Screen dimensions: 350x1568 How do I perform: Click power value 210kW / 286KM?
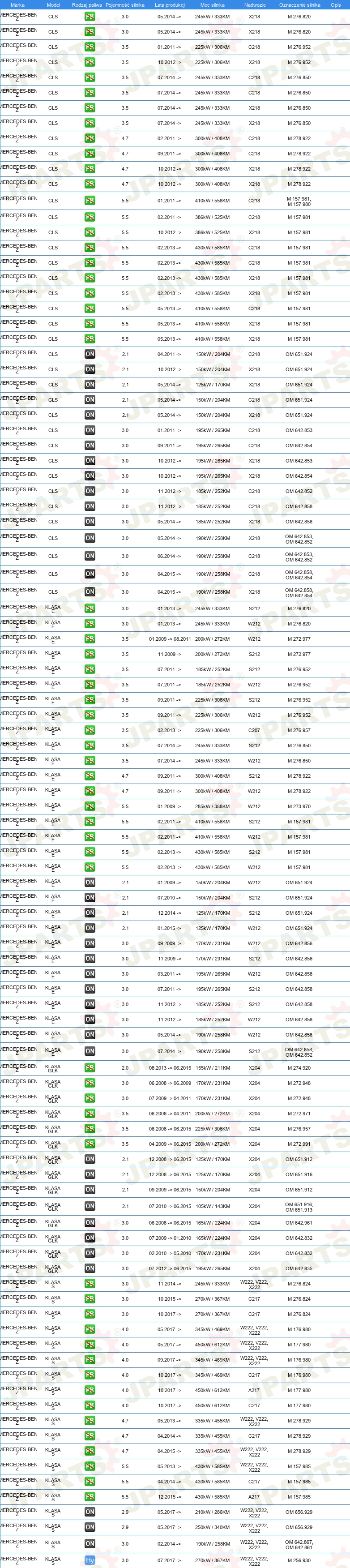[213, 1512]
